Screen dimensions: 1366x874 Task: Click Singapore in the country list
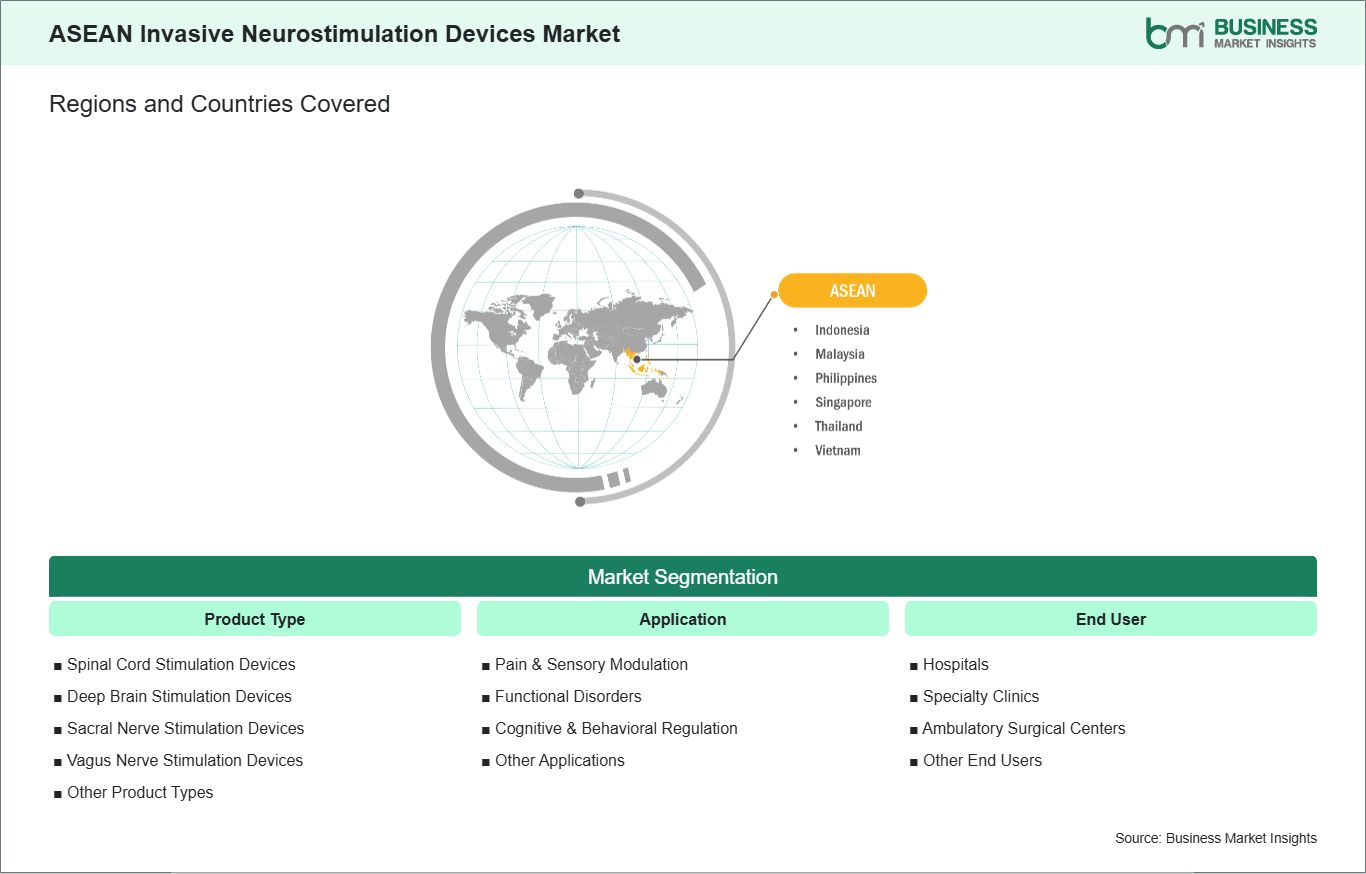click(x=843, y=402)
